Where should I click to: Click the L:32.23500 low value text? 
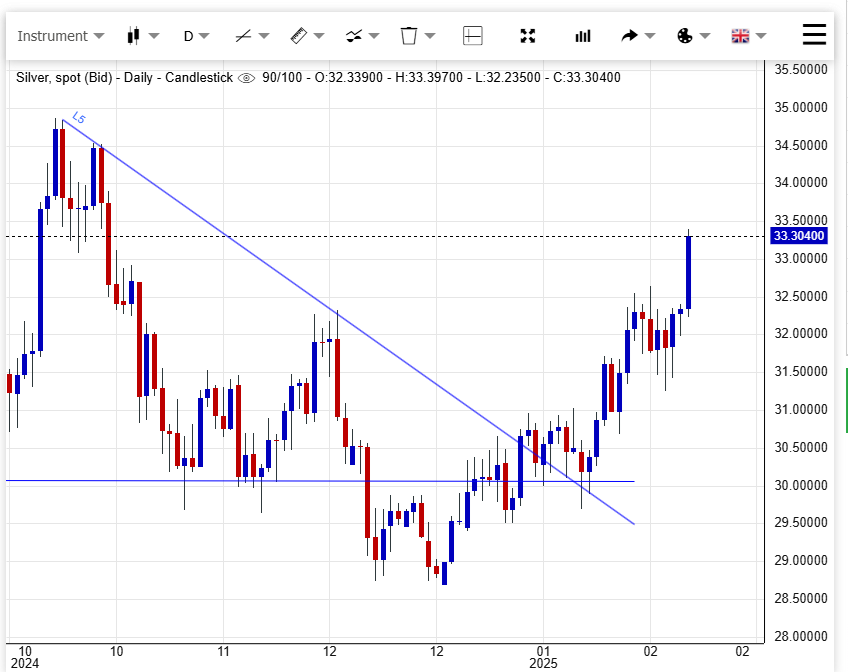pos(508,78)
